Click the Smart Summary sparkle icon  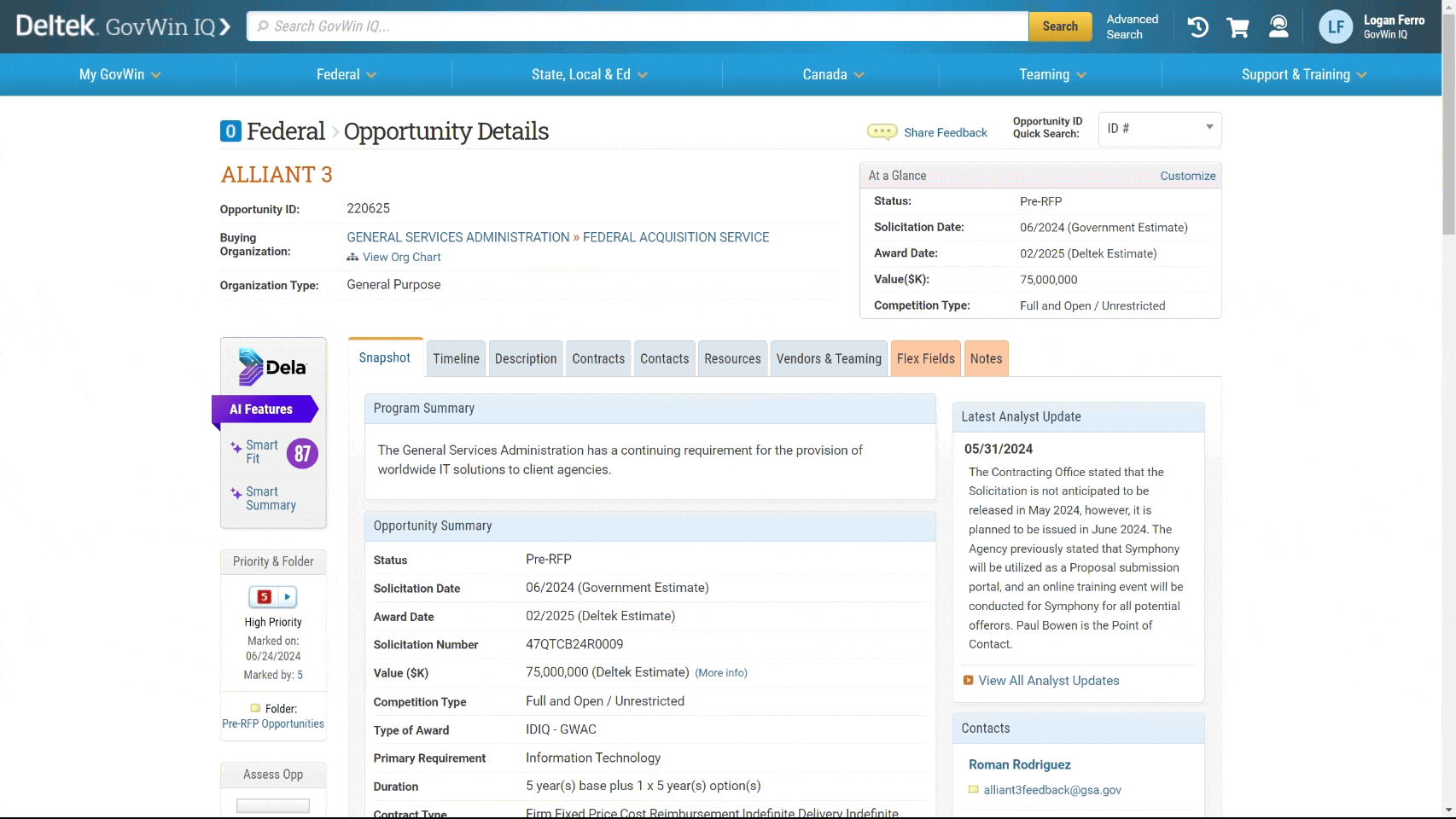pyautogui.click(x=236, y=493)
